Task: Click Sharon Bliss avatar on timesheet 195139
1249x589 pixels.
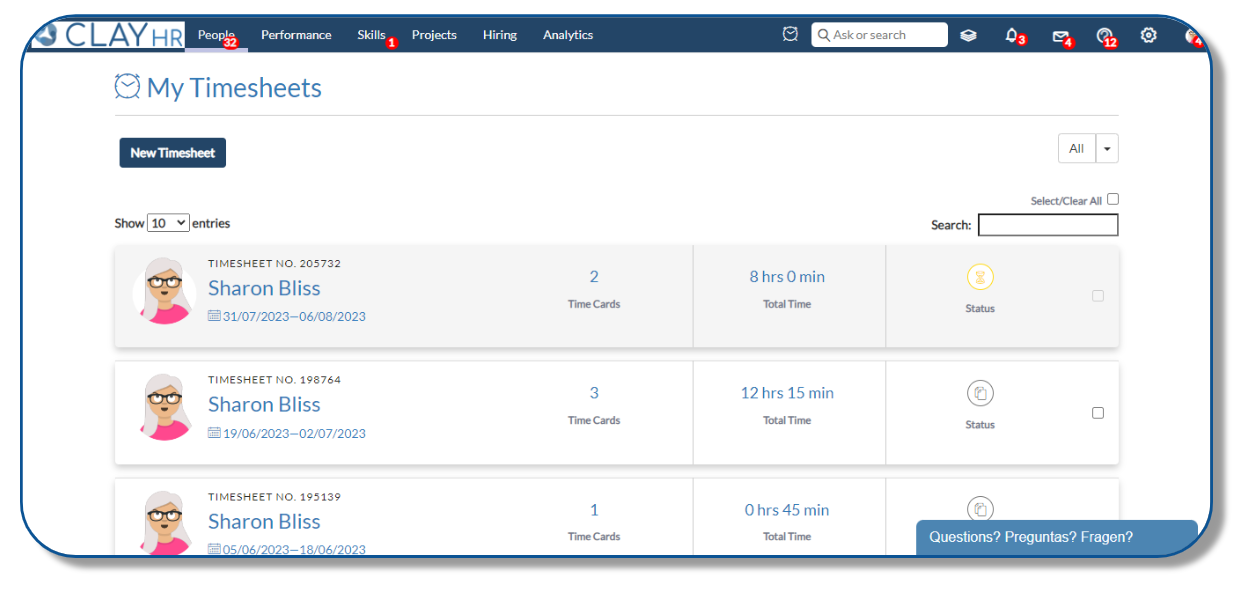Action: [165, 523]
